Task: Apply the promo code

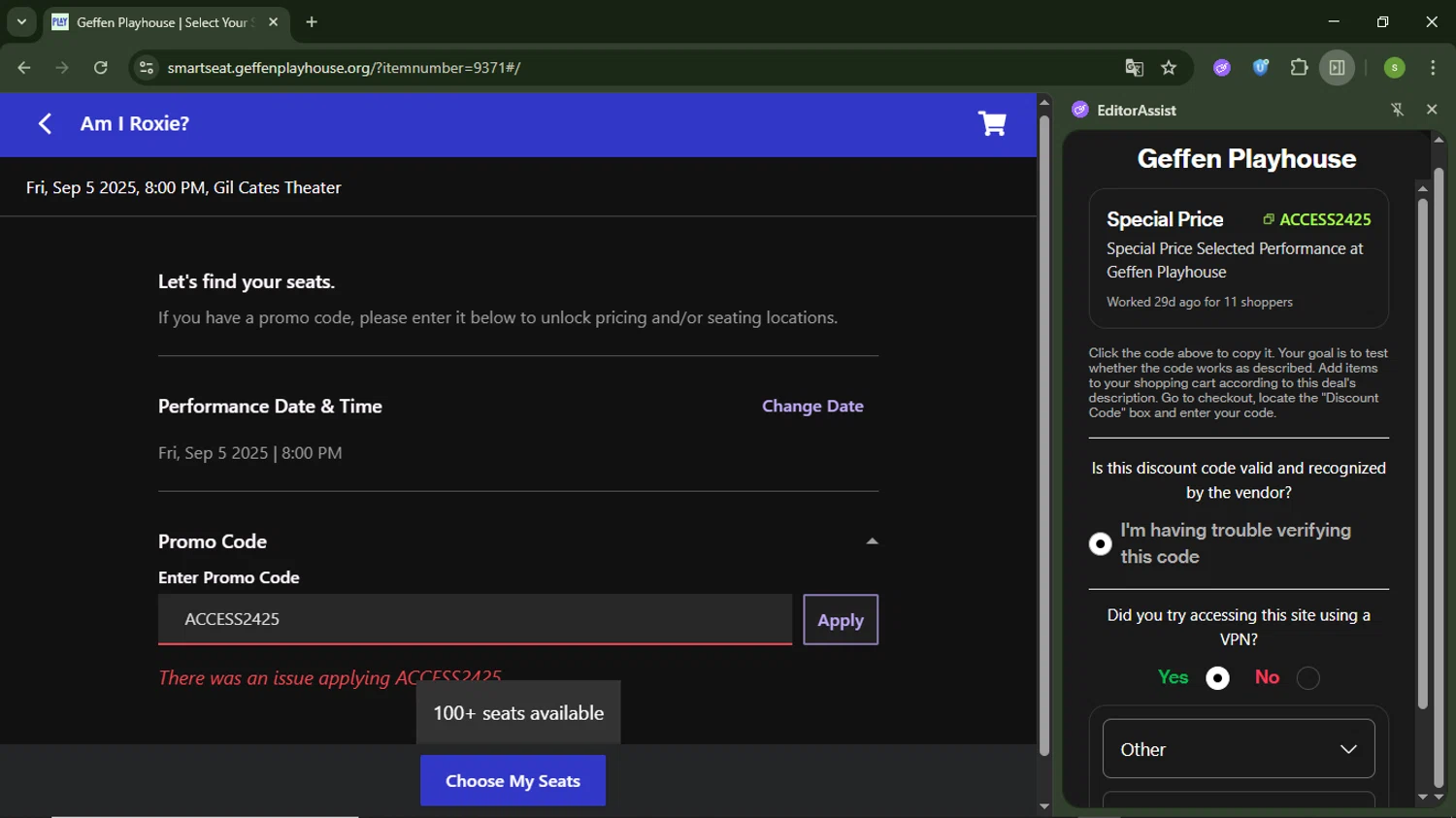Action: [x=841, y=620]
